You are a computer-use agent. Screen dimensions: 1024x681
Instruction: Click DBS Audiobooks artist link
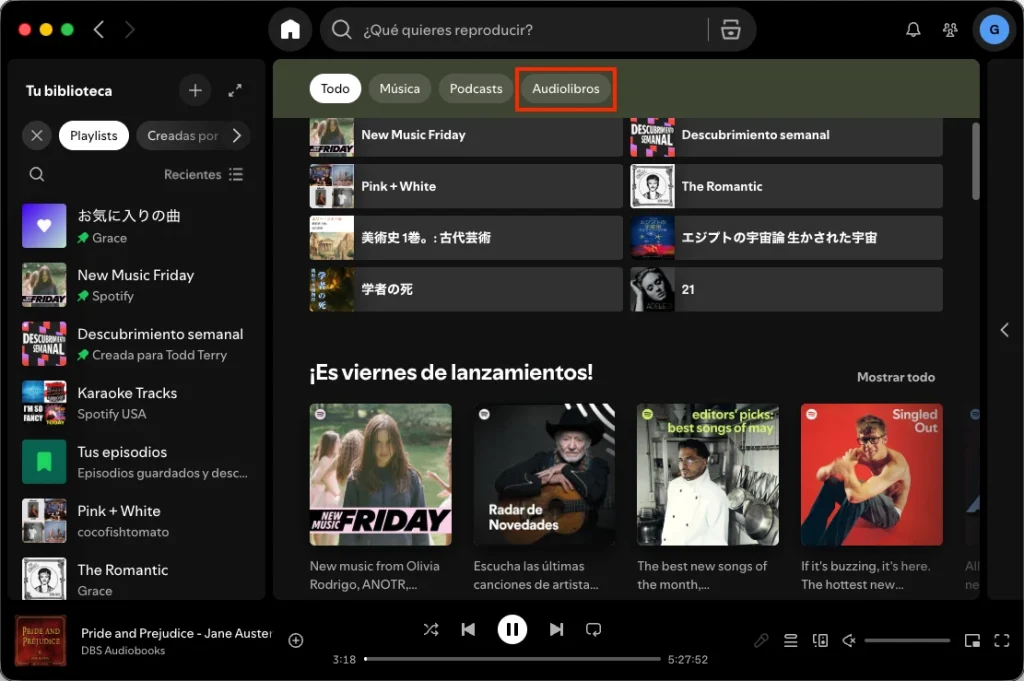[x=123, y=650]
